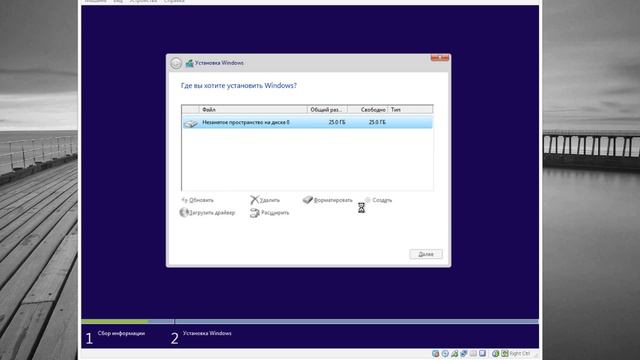The height and width of the screenshot is (360, 640).
Task: Click the Расширить extend partition link
Action: tap(269, 213)
